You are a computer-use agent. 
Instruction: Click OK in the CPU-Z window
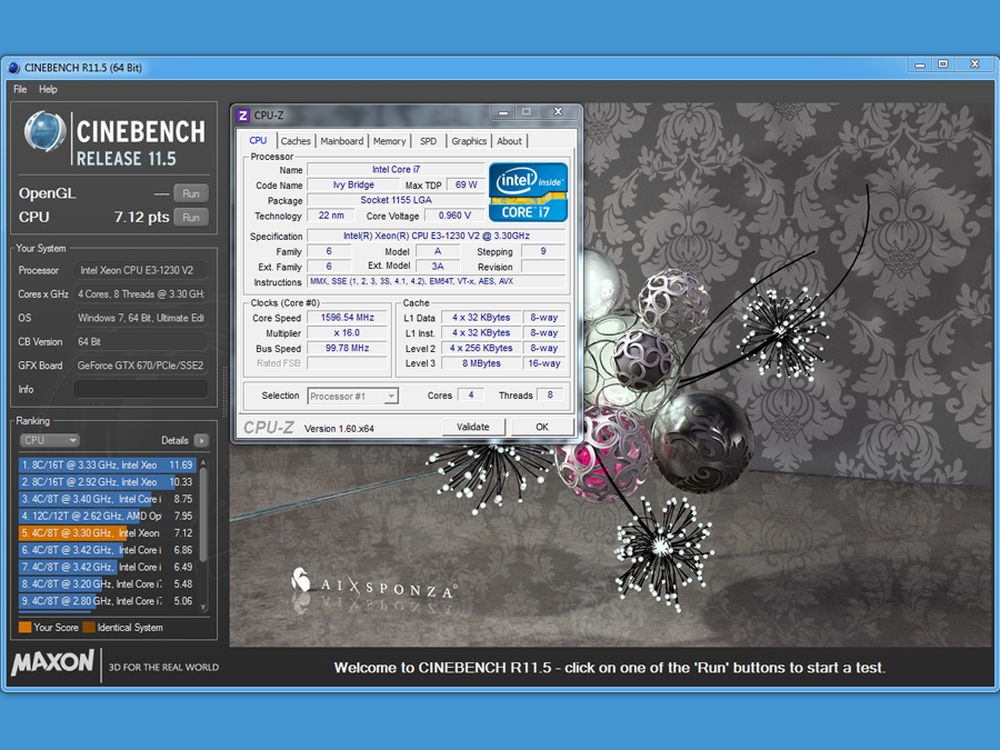pos(542,427)
